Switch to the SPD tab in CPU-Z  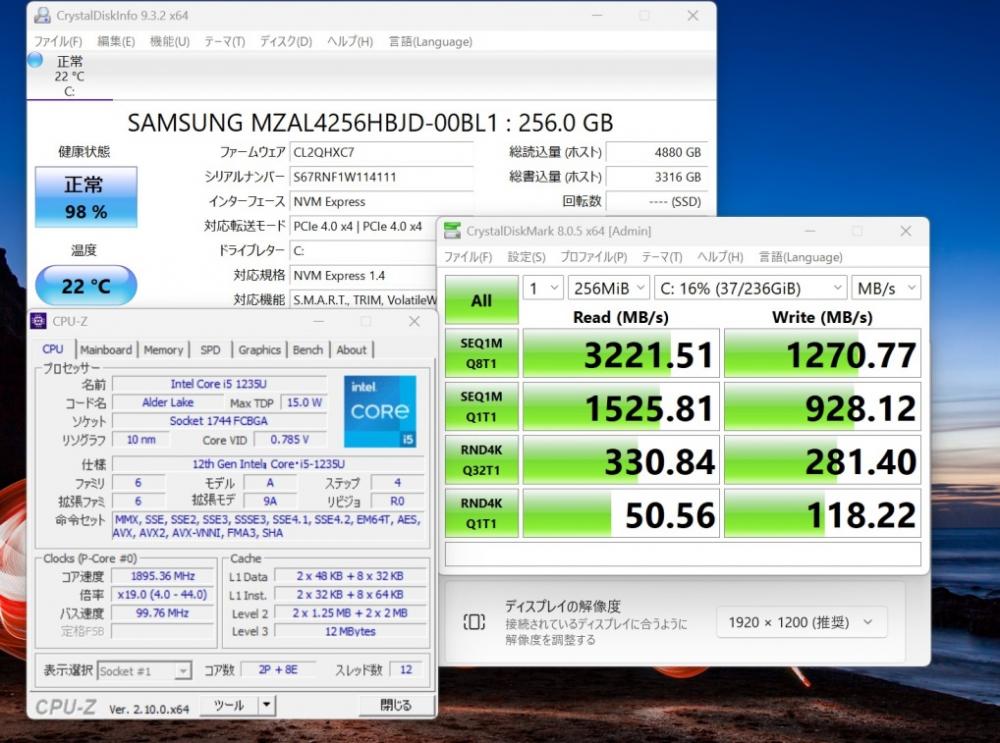[210, 350]
